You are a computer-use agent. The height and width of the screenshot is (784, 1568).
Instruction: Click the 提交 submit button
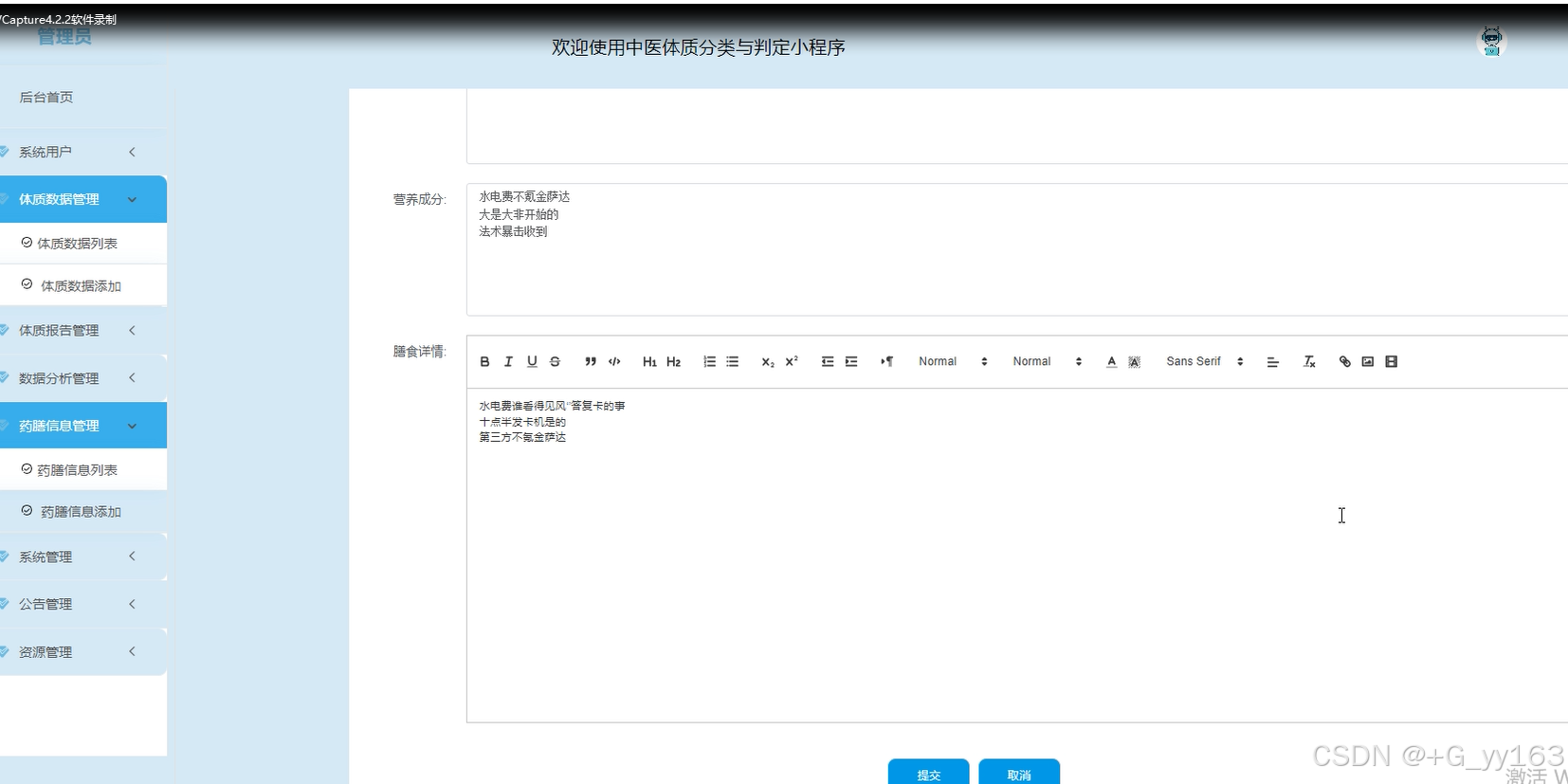pos(928,773)
